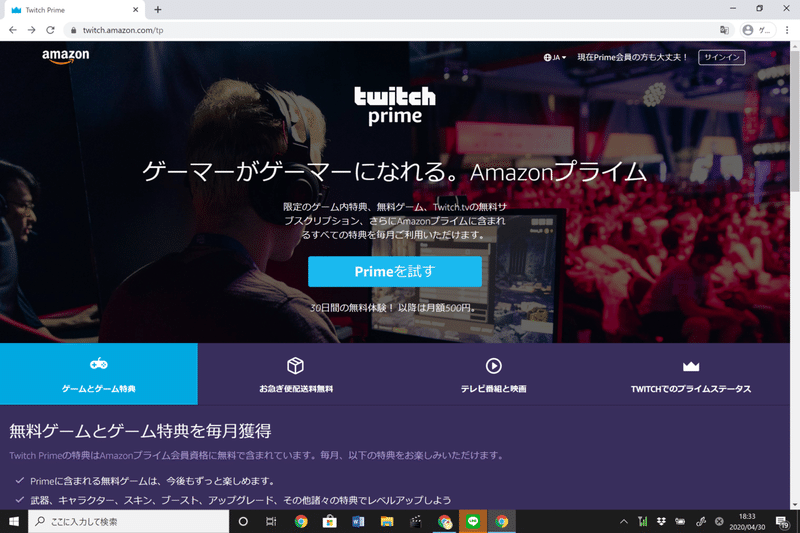The image size is (800, 533).
Task: Click the taskbar search box ここに入力して検索
Action: pos(129,521)
